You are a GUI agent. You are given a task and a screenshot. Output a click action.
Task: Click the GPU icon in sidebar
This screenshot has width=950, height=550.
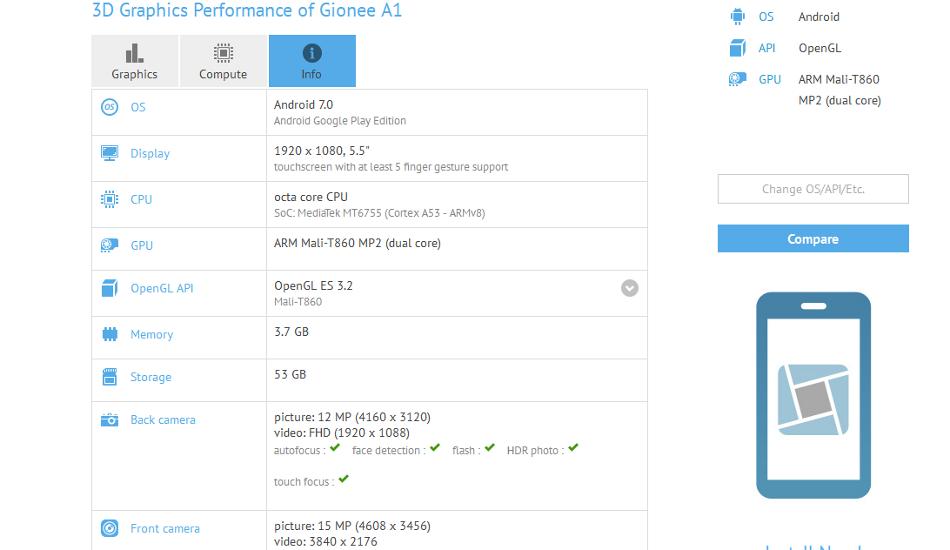737,79
